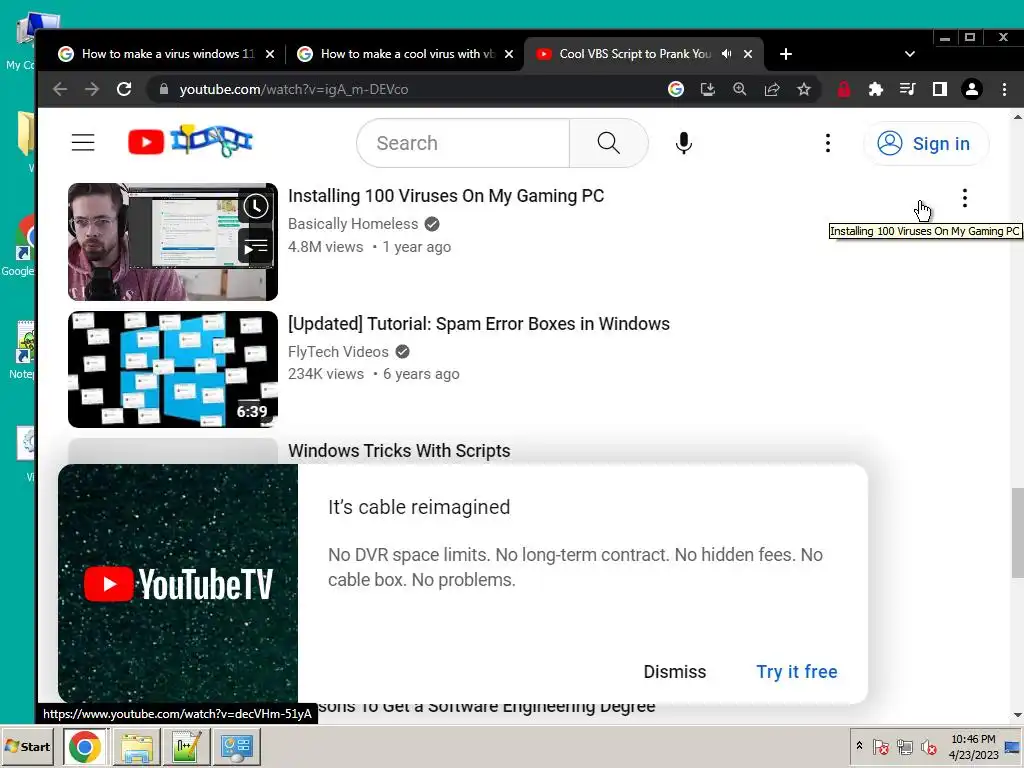Viewport: 1024px width, 768px height.
Task: Open Chrome profile avatar
Action: [x=972, y=89]
